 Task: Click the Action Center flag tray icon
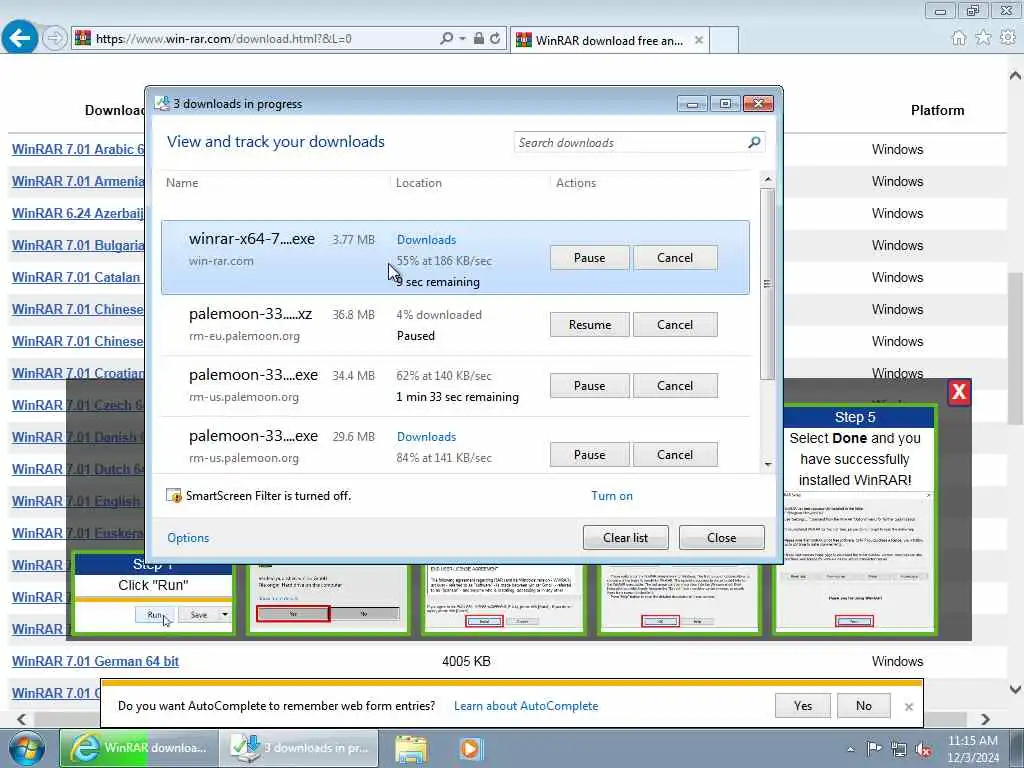pyautogui.click(x=874, y=749)
